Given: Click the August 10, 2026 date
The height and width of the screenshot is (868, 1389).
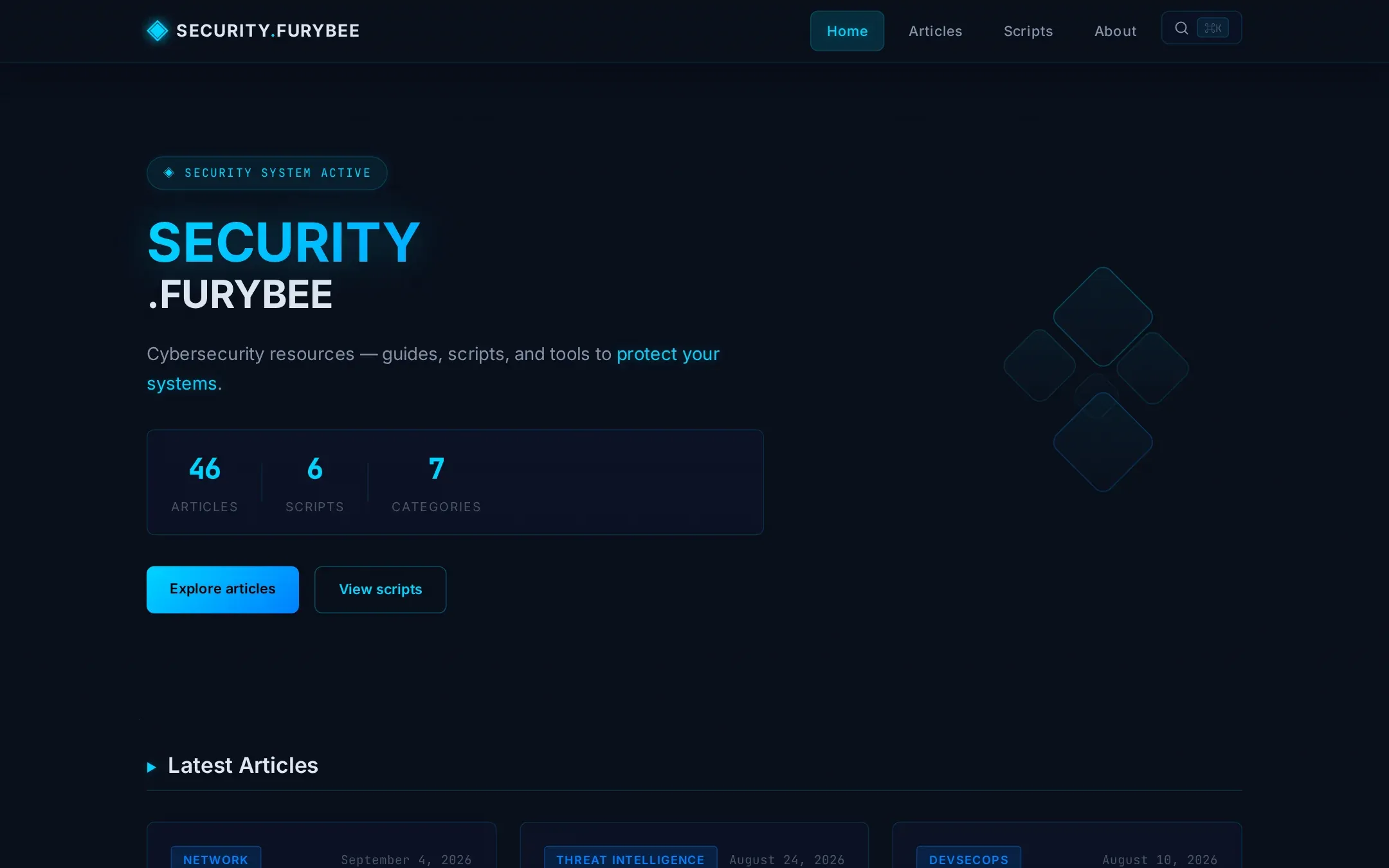Looking at the screenshot, I should [x=1159, y=860].
